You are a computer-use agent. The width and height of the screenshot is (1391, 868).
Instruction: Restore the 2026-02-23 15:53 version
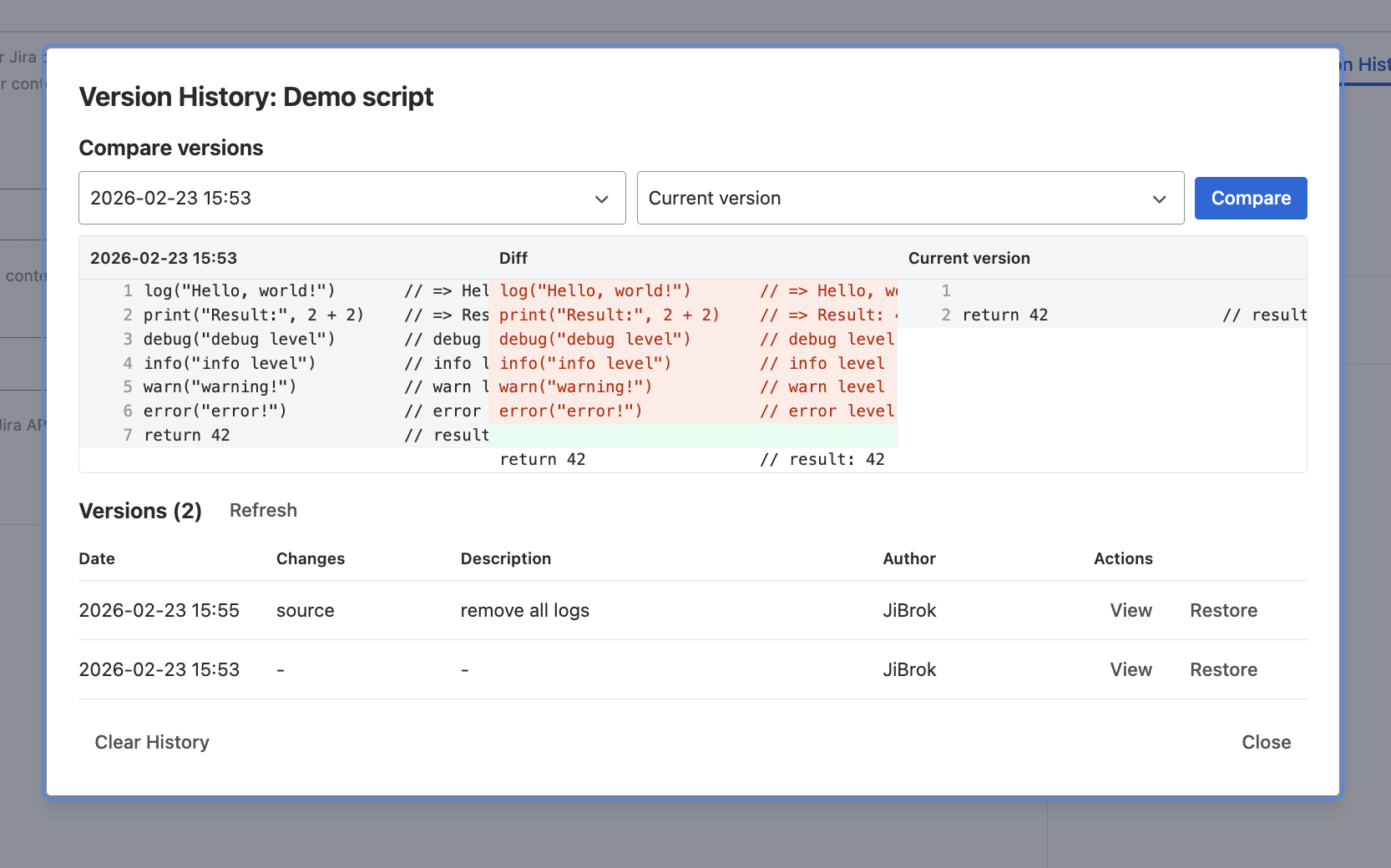pos(1223,669)
